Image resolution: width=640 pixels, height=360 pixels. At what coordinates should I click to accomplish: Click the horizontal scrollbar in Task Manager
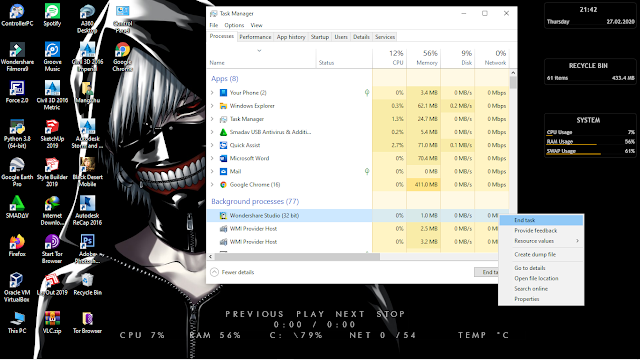[x=297, y=257]
